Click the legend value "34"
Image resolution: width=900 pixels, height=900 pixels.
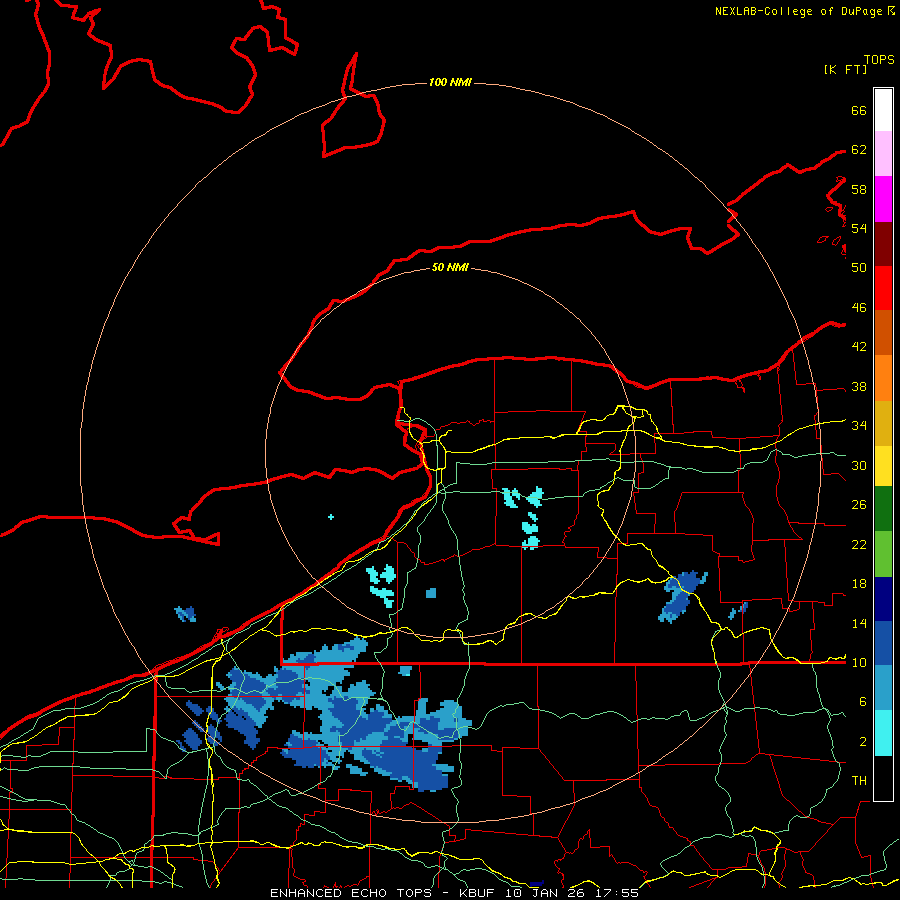click(x=859, y=426)
